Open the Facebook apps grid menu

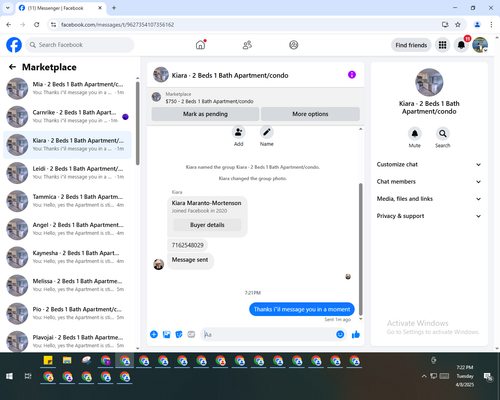tap(442, 45)
